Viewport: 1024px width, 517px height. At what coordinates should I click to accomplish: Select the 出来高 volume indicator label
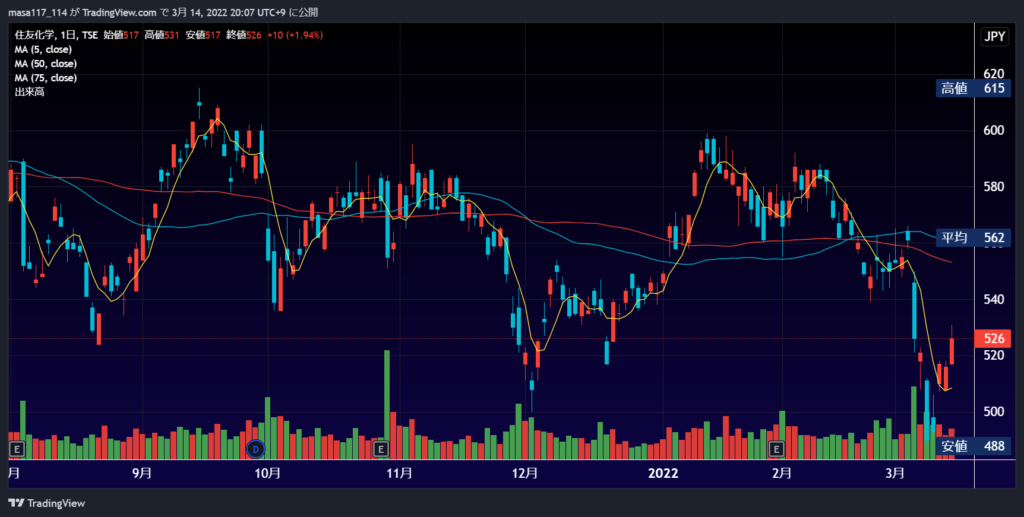(x=29, y=92)
